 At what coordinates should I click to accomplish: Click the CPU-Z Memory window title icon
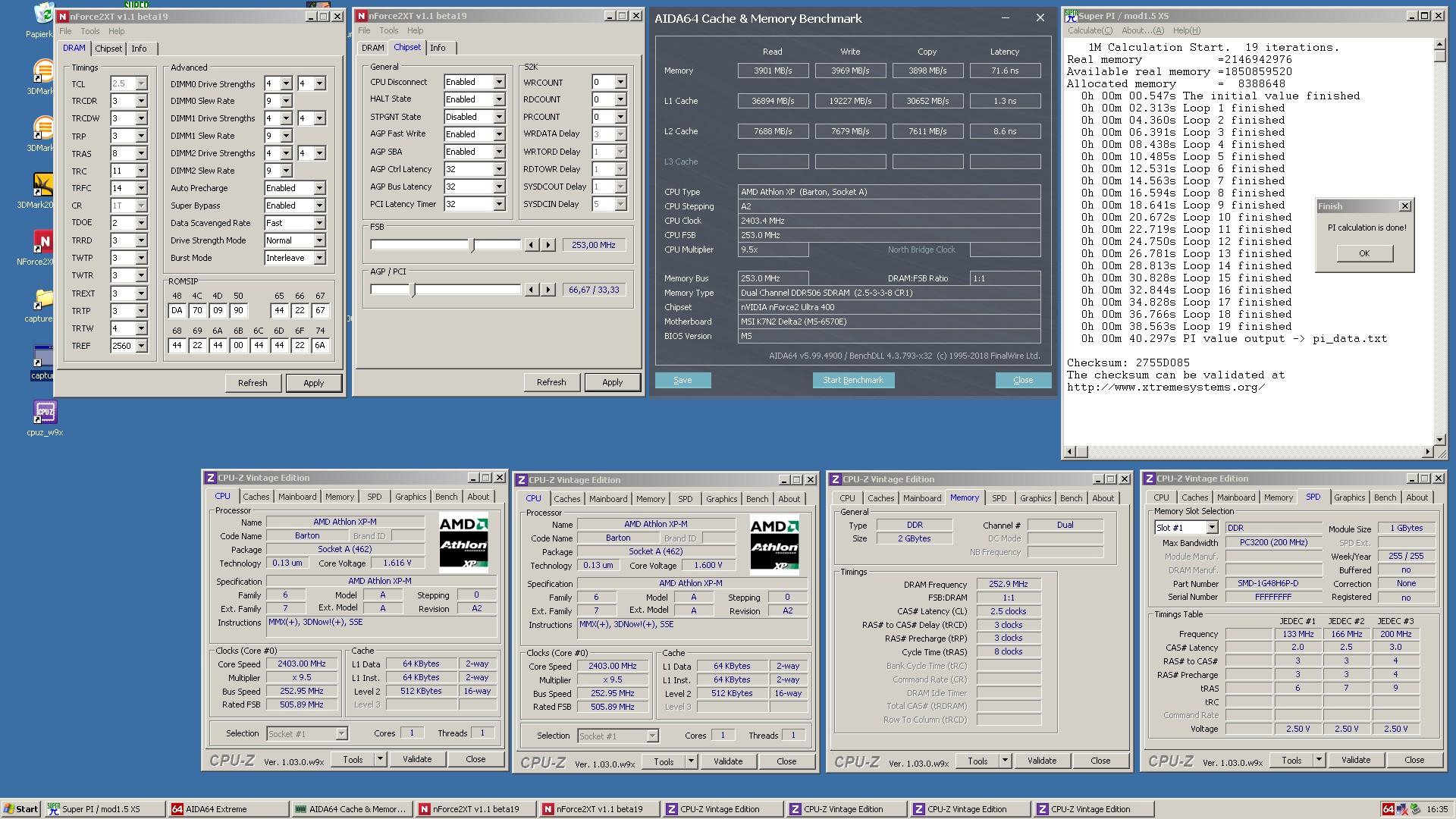coord(835,479)
